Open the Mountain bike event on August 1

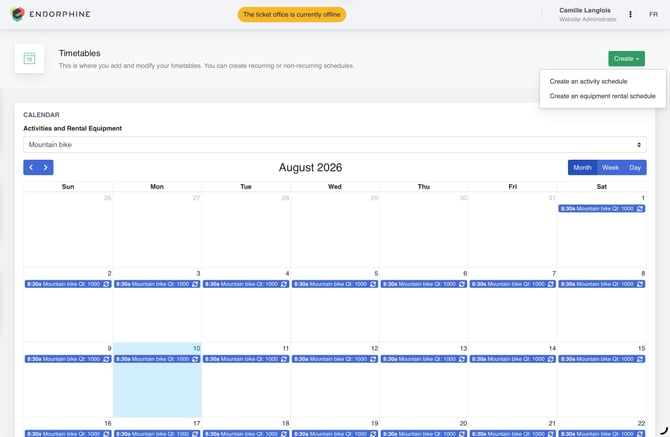pos(602,209)
